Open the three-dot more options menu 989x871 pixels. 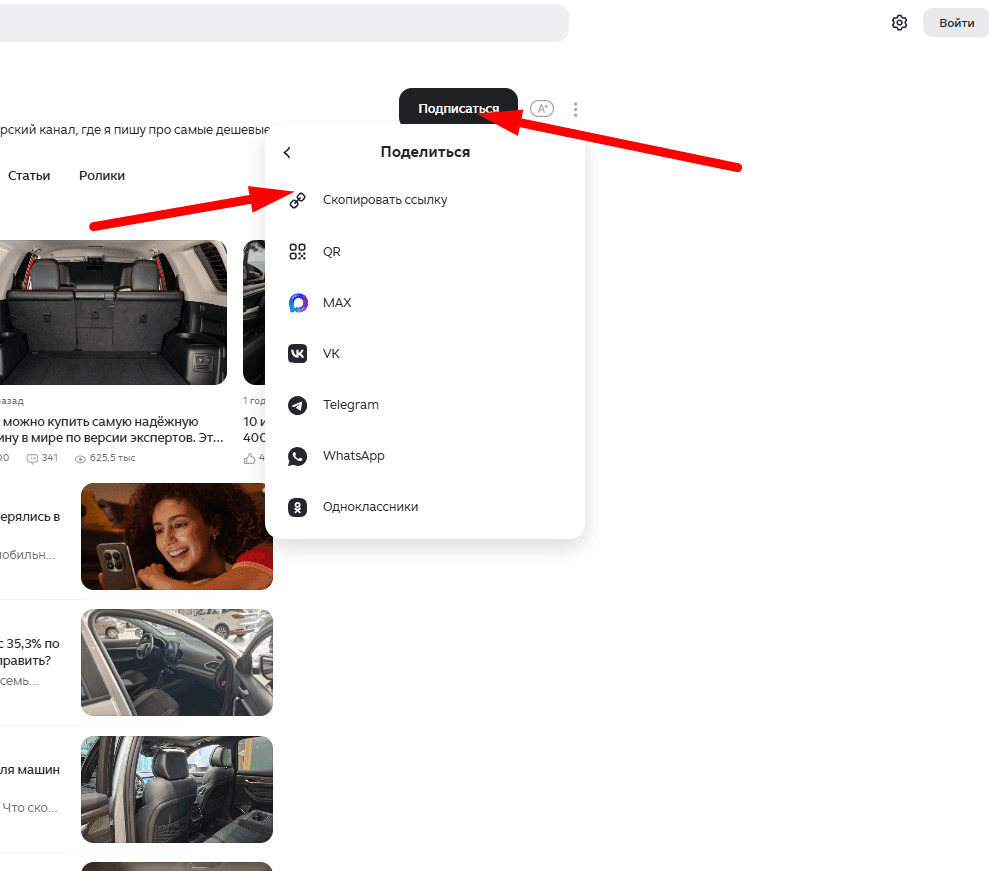coord(575,109)
